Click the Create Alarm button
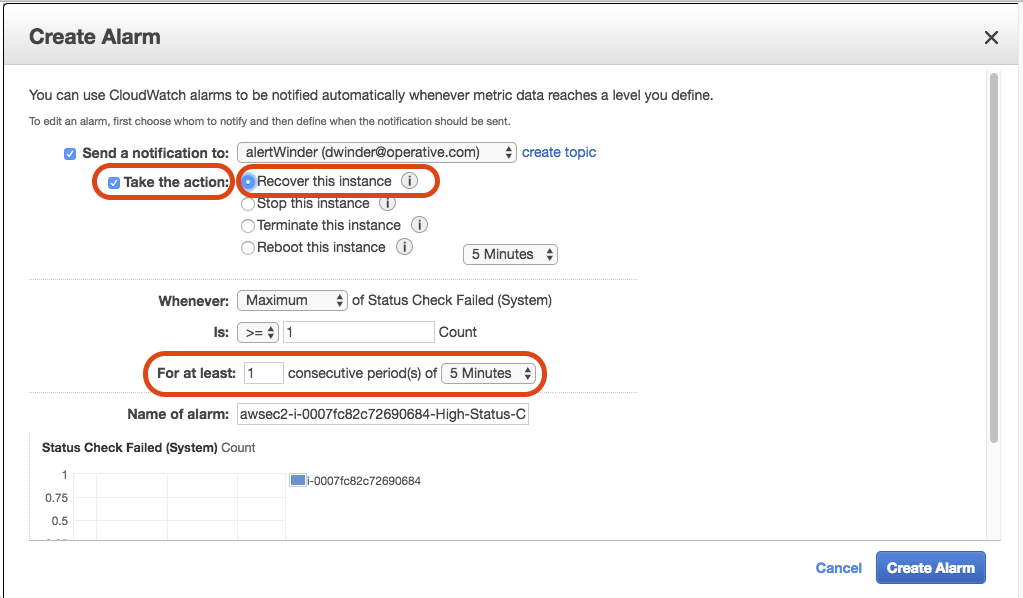The height and width of the screenshot is (598, 1023). (930, 568)
